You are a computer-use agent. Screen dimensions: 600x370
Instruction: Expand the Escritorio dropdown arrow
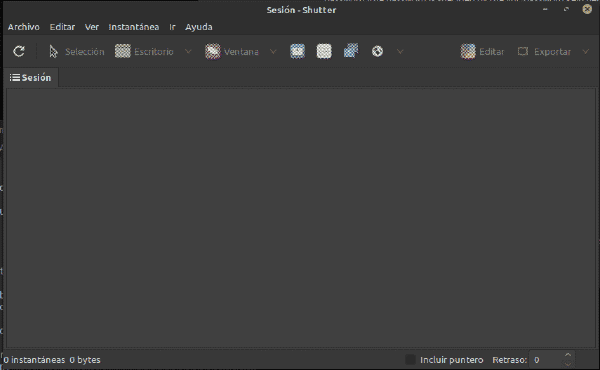[188, 51]
